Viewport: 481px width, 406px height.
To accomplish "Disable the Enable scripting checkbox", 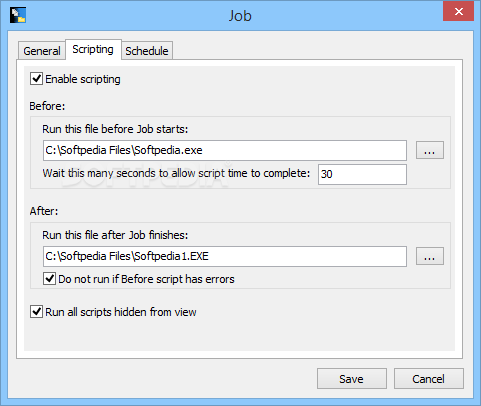I will [x=36, y=79].
